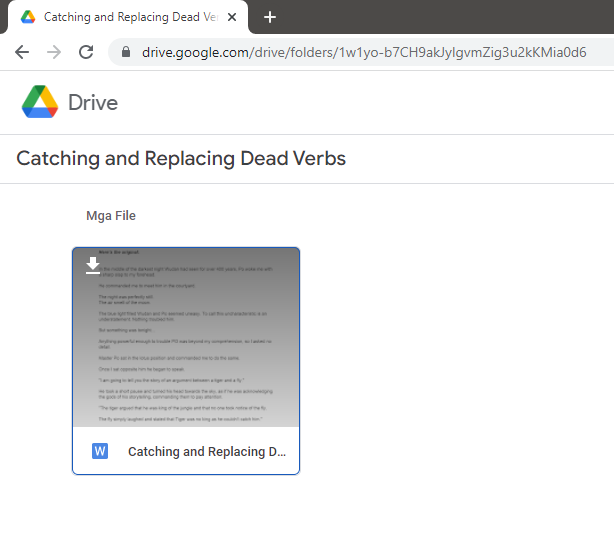Viewport: 614px width, 534px height.
Task: Go back to the previous page
Action: point(22,52)
